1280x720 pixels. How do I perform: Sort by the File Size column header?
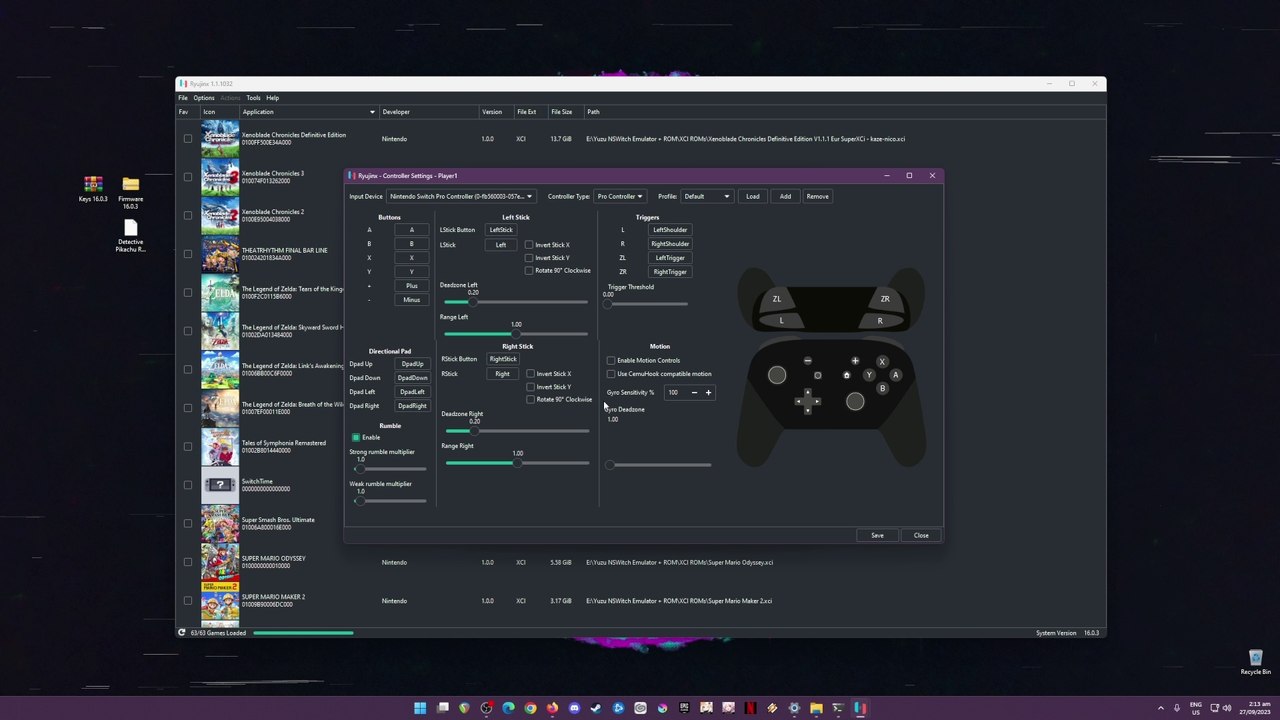(562, 112)
